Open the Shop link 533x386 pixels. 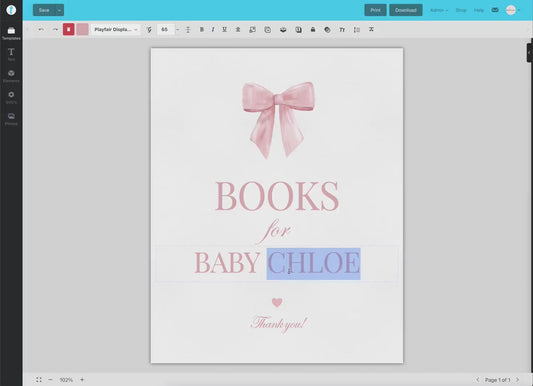pos(461,10)
